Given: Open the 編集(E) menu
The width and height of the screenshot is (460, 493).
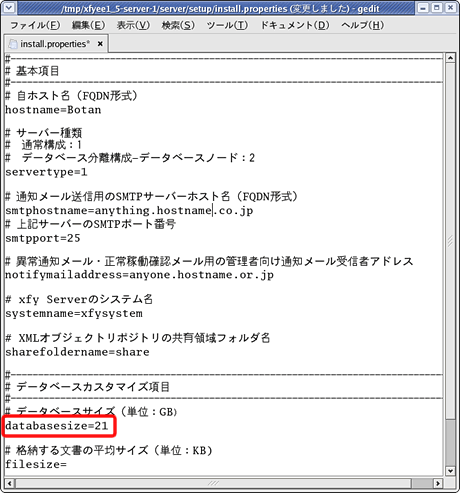Looking at the screenshot, I should tap(88, 25).
